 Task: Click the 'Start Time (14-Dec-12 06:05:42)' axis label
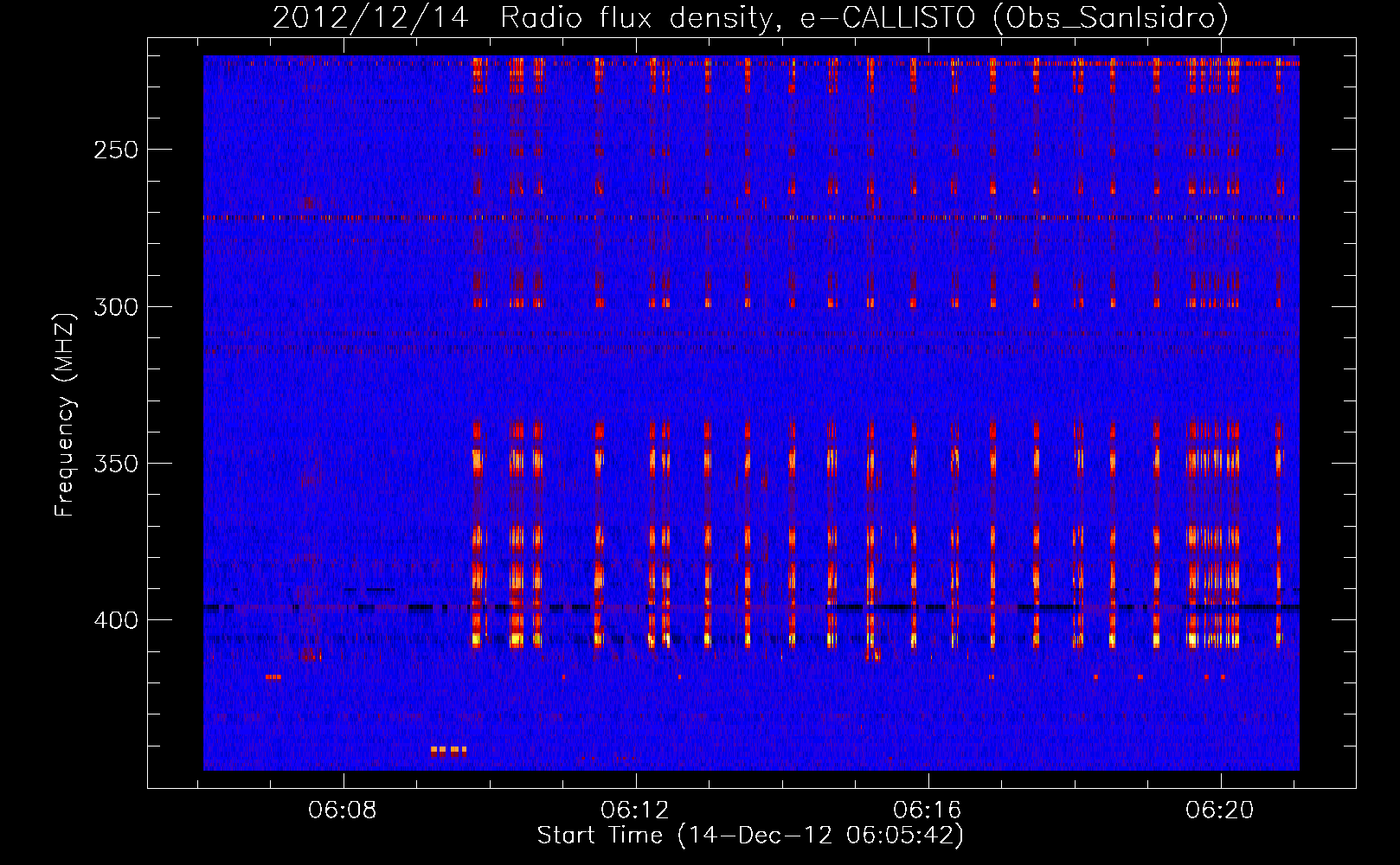pyautogui.click(x=750, y=836)
